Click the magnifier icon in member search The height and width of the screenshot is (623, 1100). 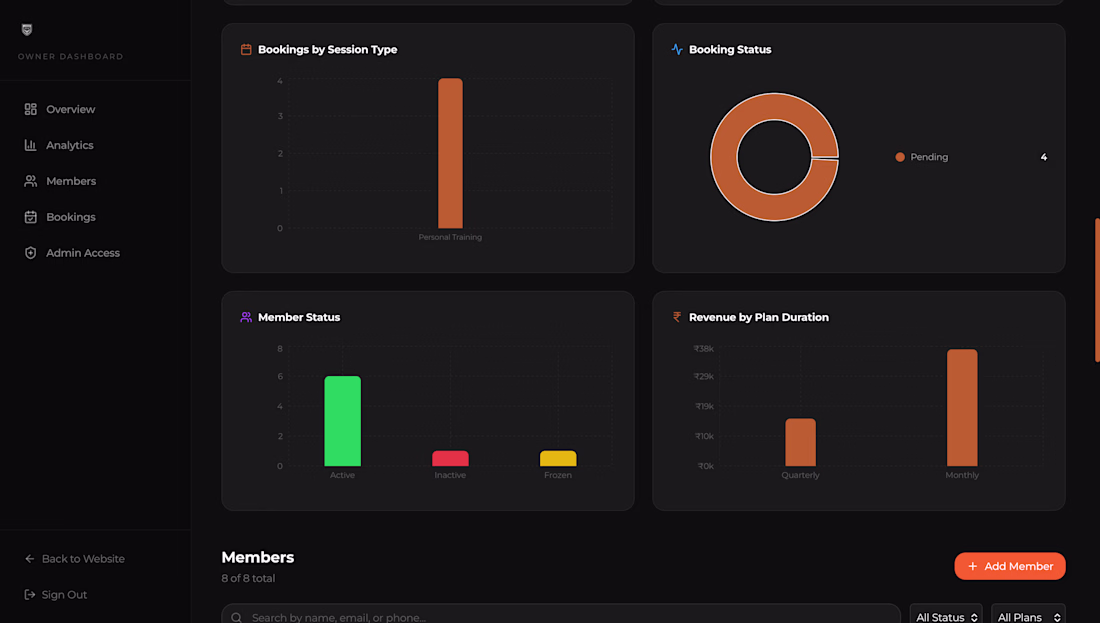click(236, 617)
